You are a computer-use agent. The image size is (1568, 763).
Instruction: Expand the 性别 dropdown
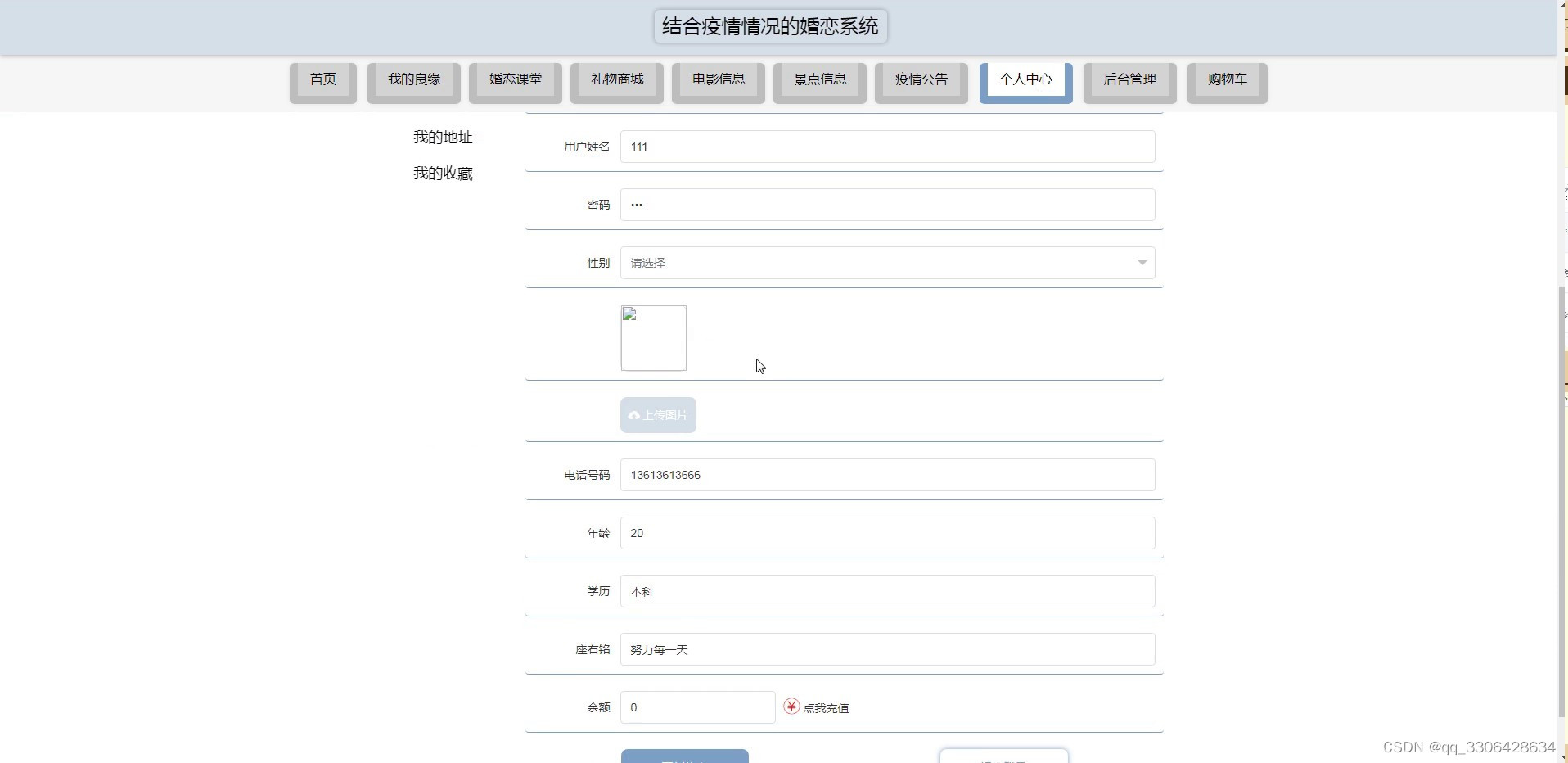[888, 263]
